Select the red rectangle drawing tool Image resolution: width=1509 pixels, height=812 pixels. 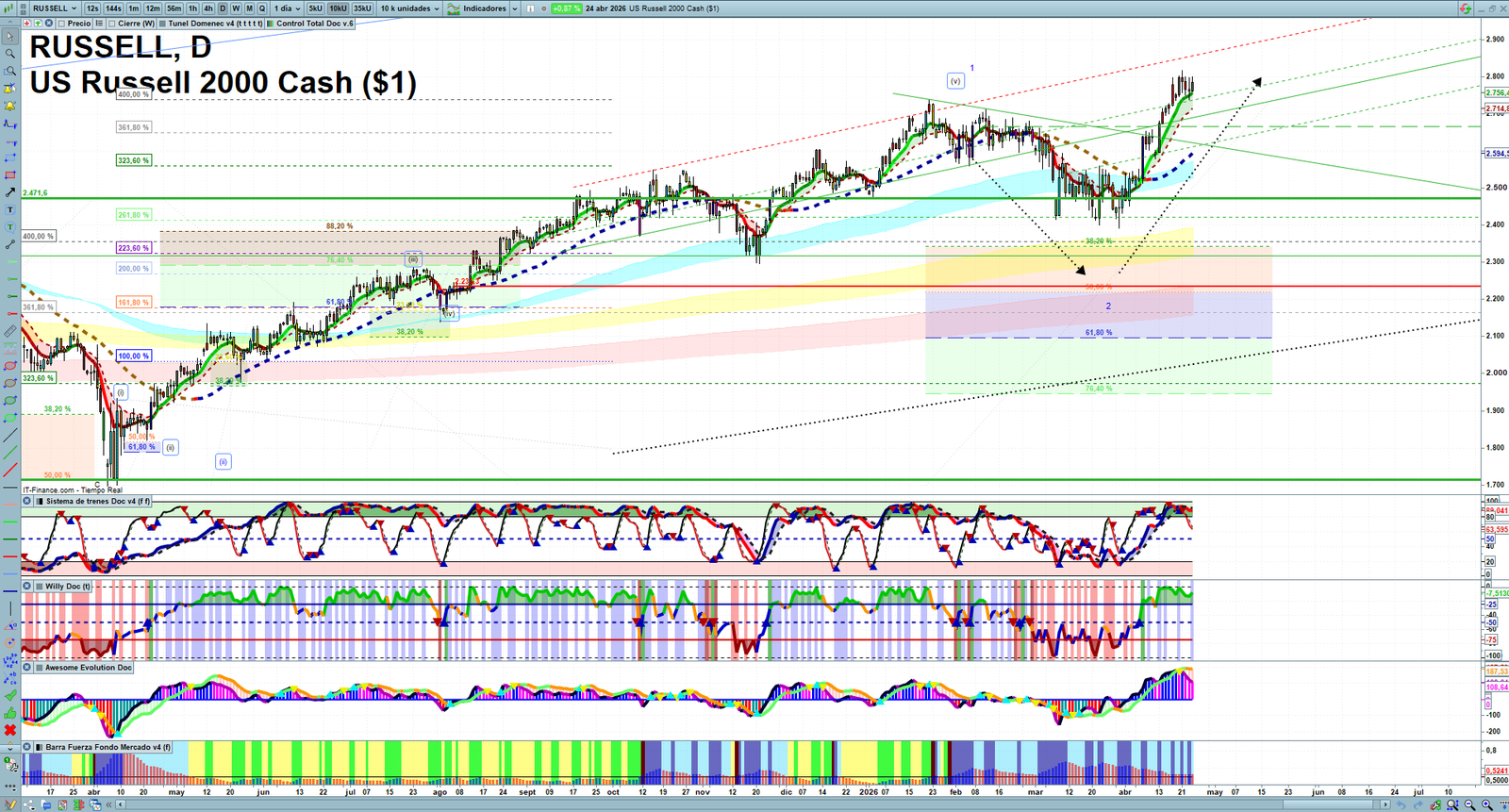[10, 175]
